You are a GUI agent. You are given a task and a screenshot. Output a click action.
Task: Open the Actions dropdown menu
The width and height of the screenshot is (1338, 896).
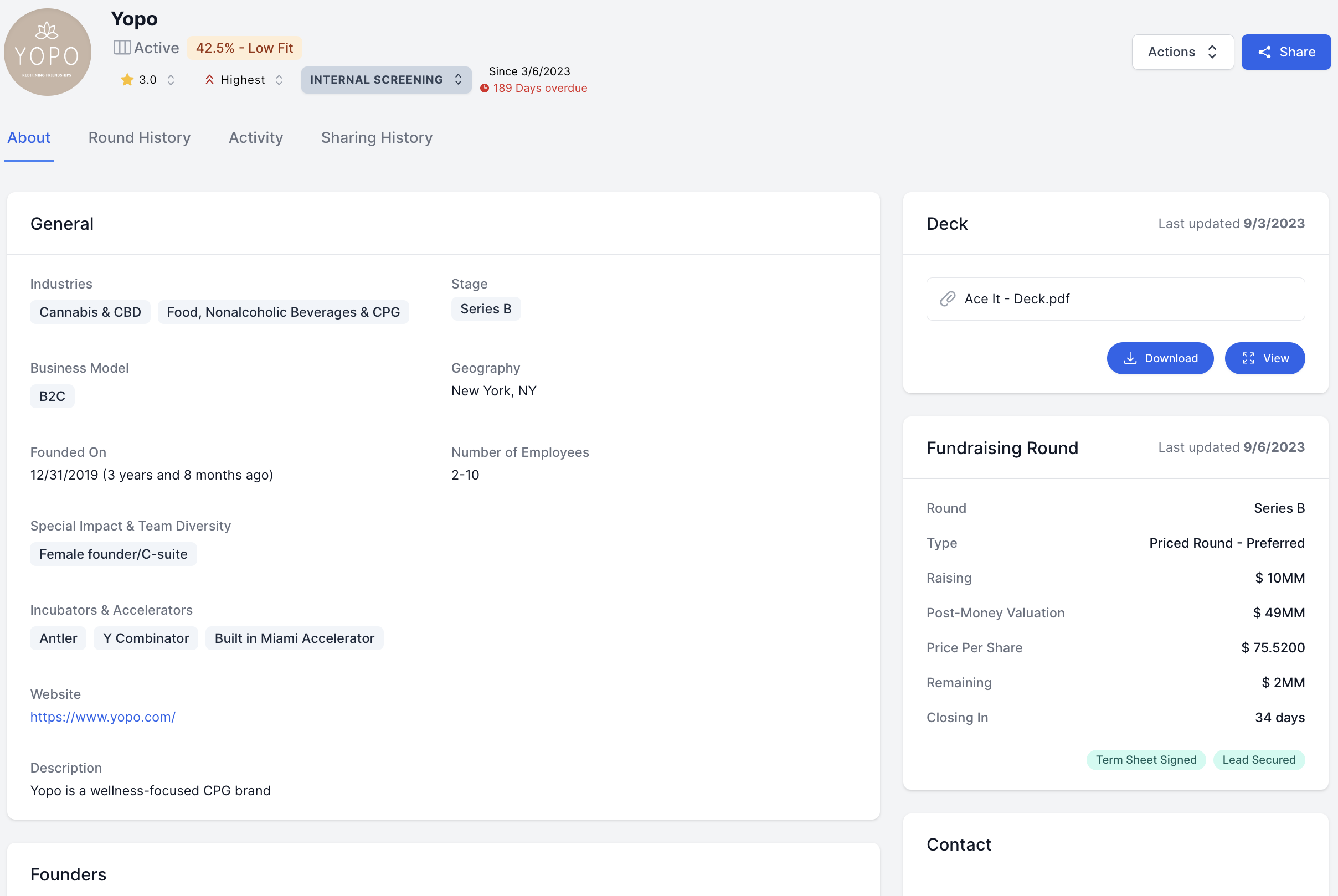tap(1182, 52)
